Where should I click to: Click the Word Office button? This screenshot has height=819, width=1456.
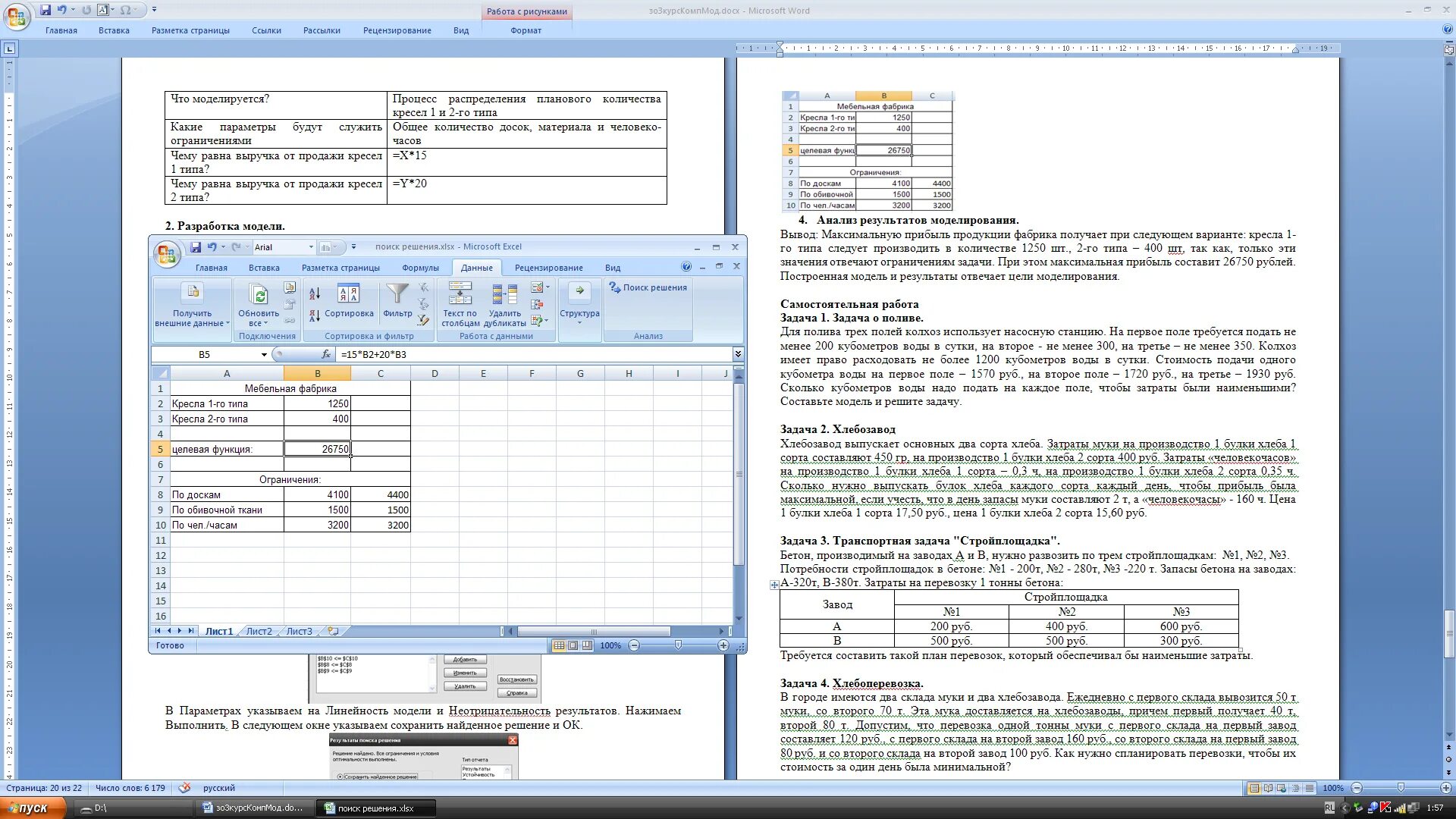17,16
